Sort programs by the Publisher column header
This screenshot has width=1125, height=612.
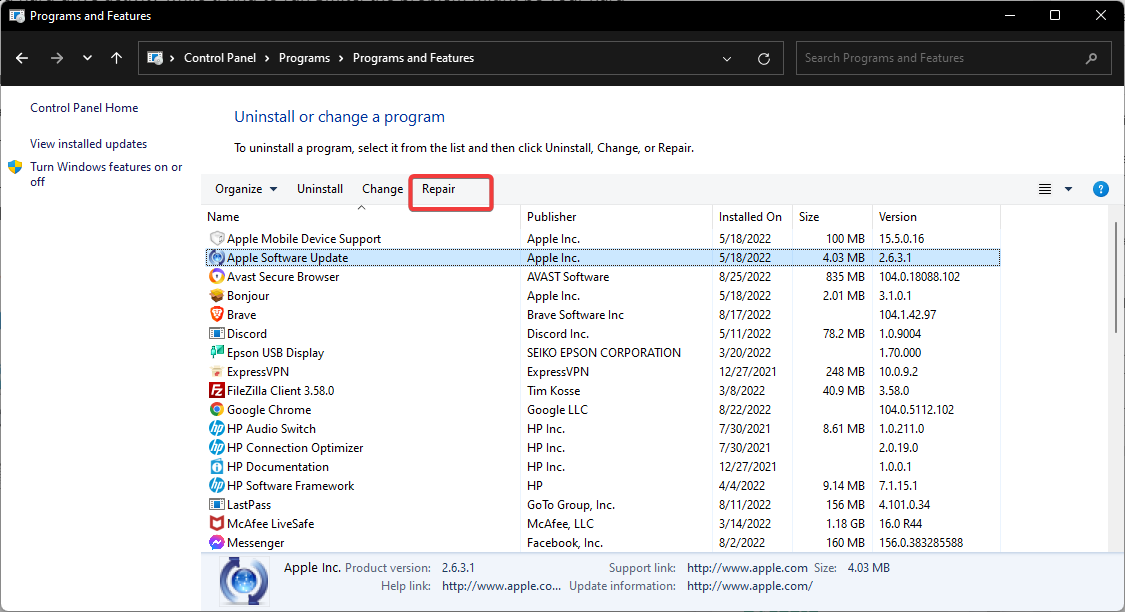pos(552,217)
